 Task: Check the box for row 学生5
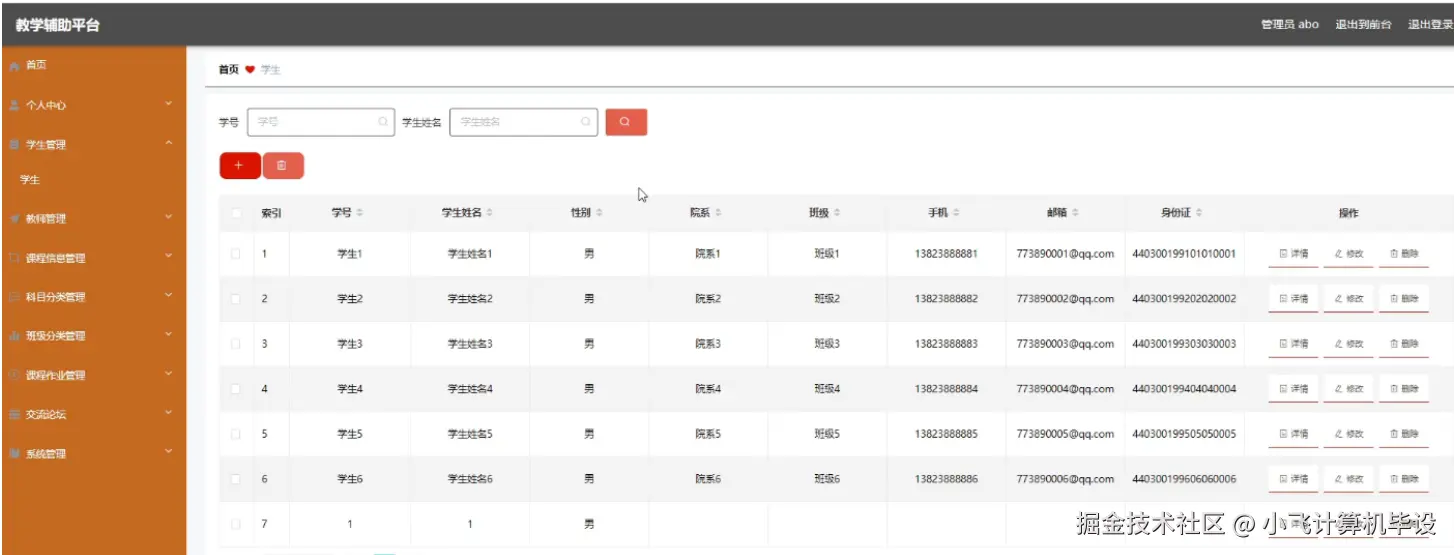[x=236, y=434]
